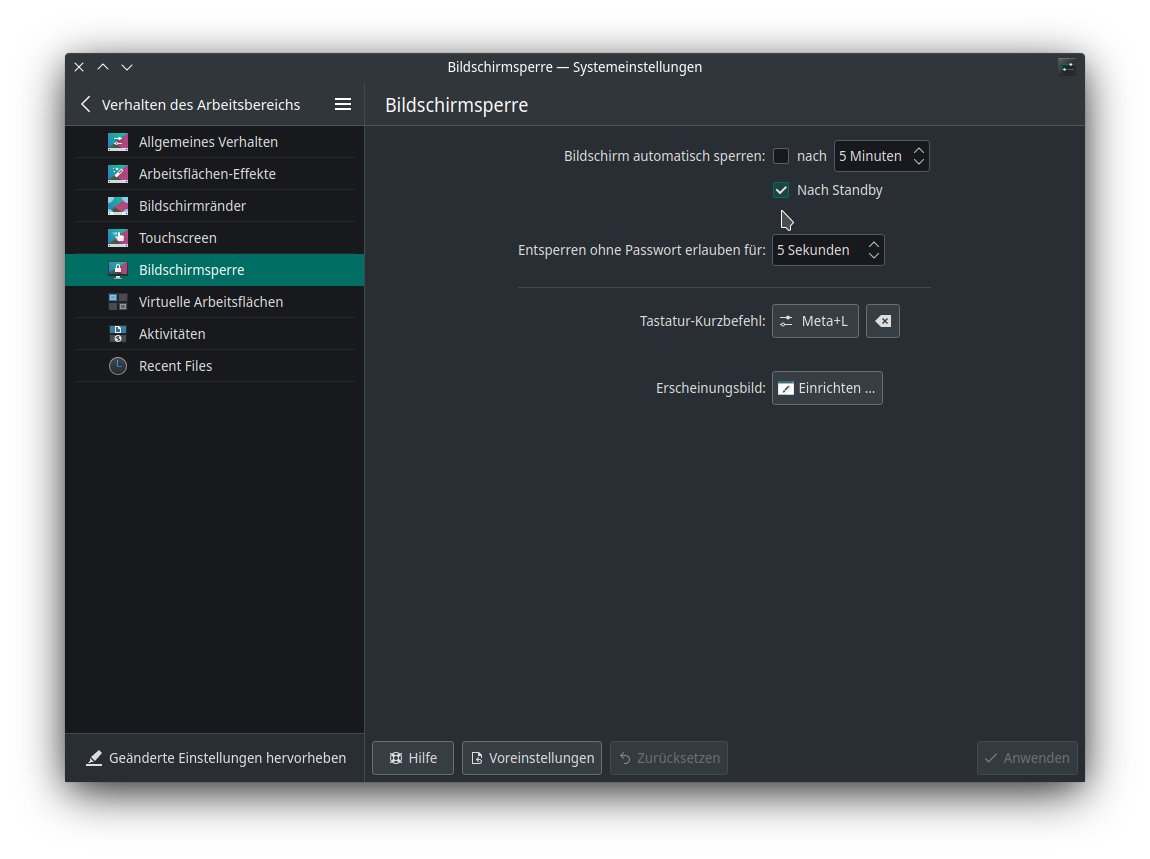Viewport: 1150px width, 859px height.
Task: Enable automatic screen locking after 5 minutes
Action: click(781, 155)
